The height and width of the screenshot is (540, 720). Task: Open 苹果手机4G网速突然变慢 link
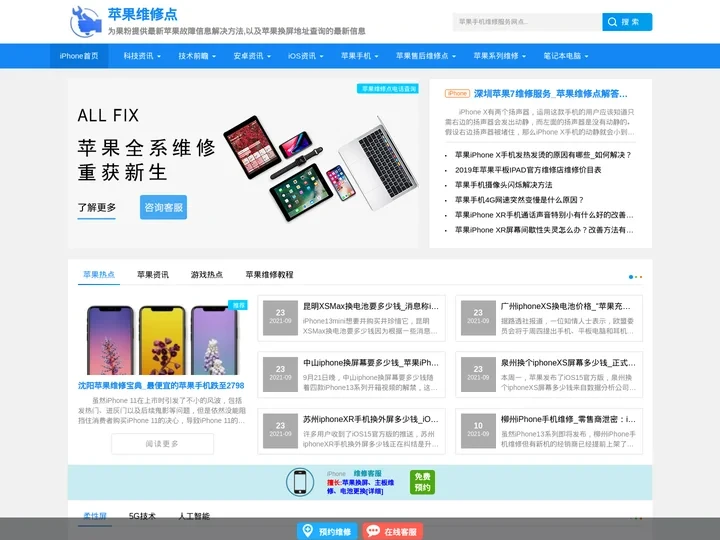[x=519, y=200]
